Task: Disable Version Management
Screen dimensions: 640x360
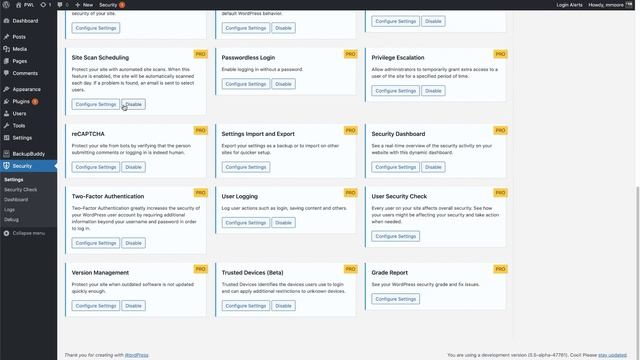Action: [x=133, y=306]
